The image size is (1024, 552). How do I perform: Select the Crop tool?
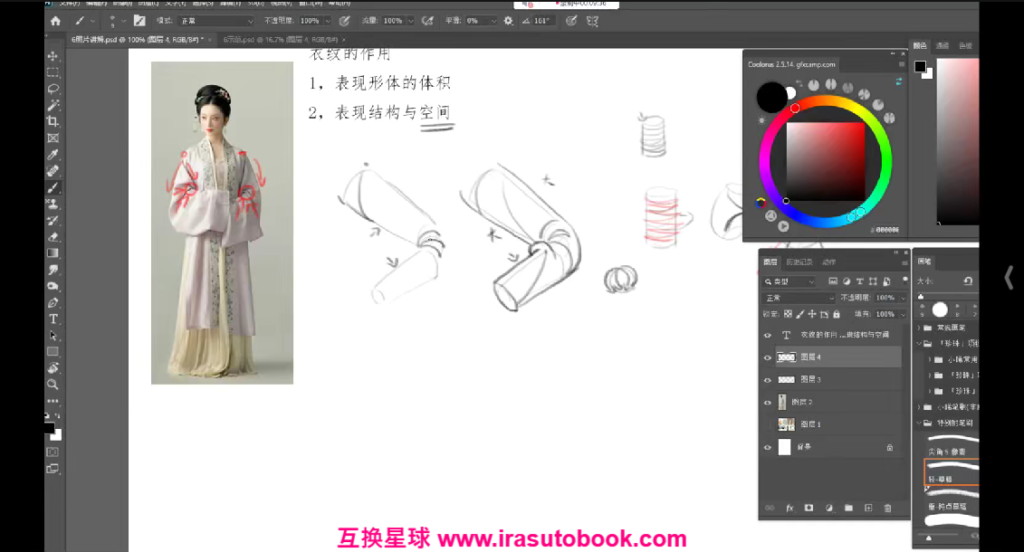tap(53, 122)
